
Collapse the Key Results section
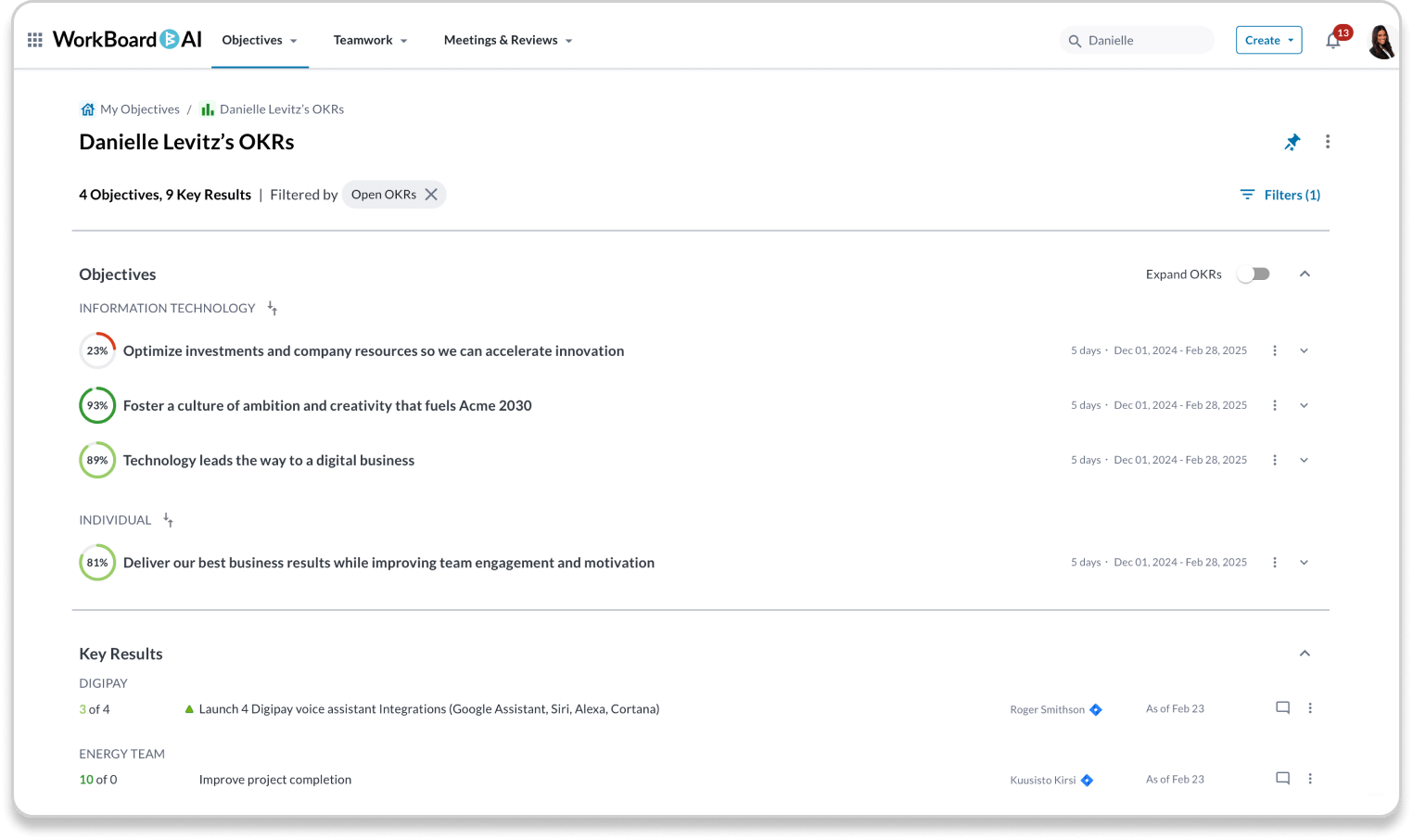point(1305,654)
